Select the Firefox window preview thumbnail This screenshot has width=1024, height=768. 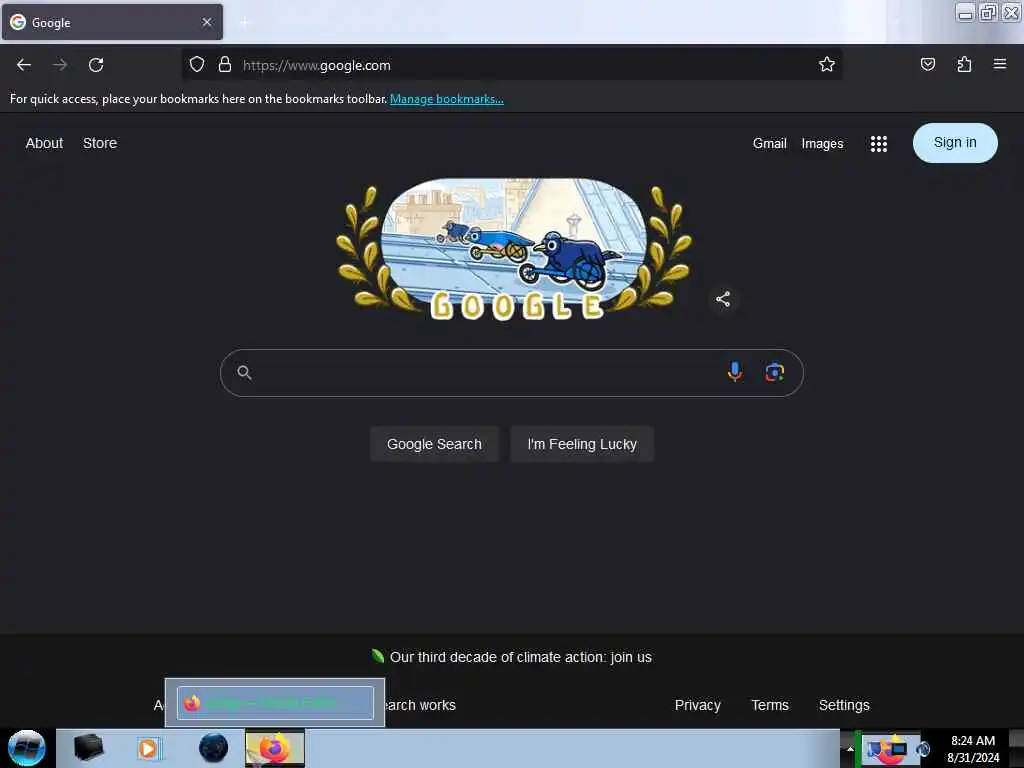[x=275, y=703]
